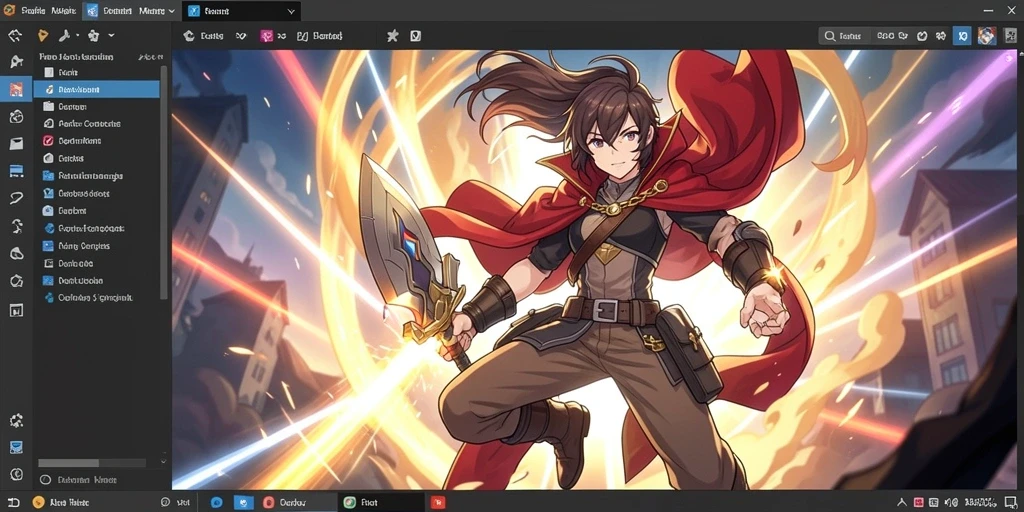Select the lasso loop icon in left sidebar
This screenshot has width=1024, height=512.
[x=16, y=199]
